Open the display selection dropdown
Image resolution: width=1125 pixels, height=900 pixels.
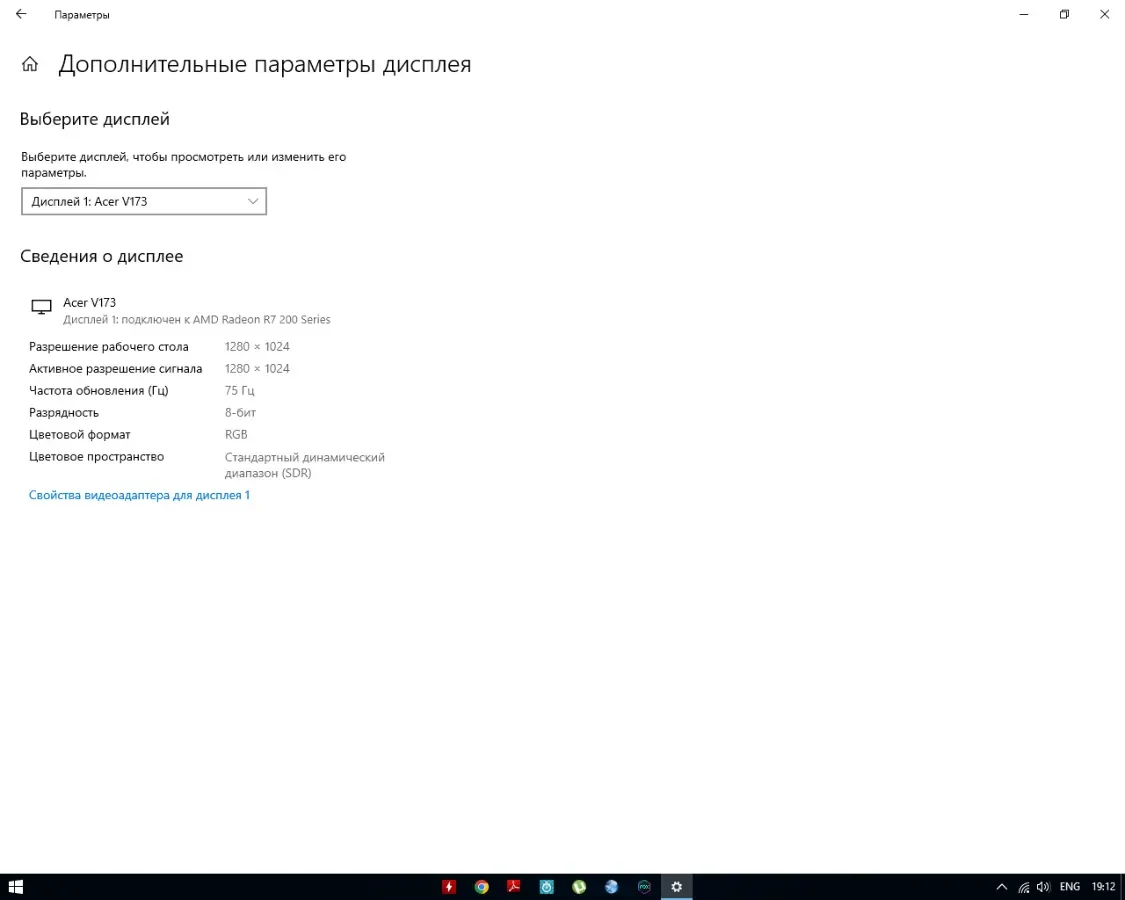(143, 201)
